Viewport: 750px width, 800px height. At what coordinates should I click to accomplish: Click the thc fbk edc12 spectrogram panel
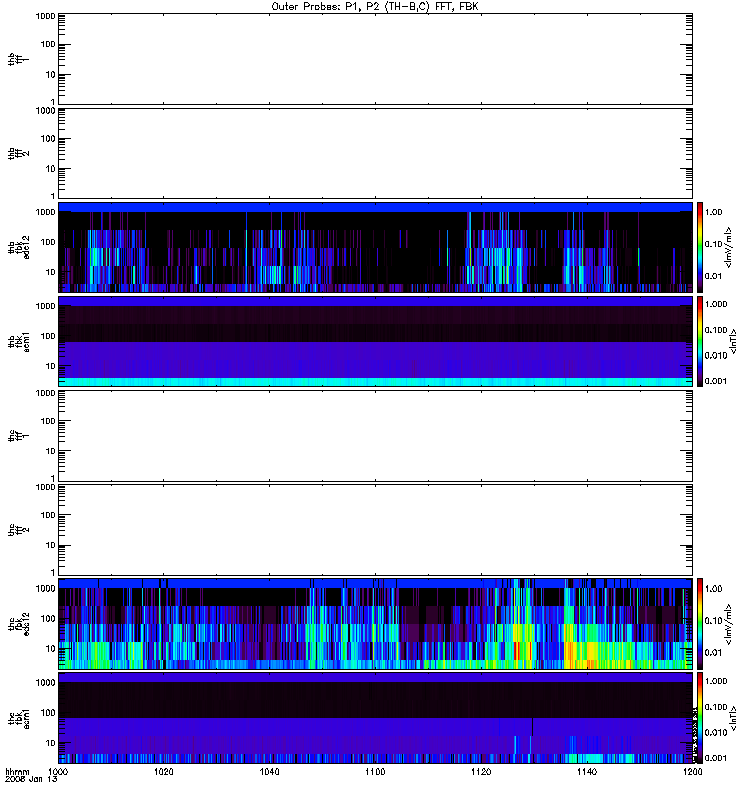(x=375, y=624)
